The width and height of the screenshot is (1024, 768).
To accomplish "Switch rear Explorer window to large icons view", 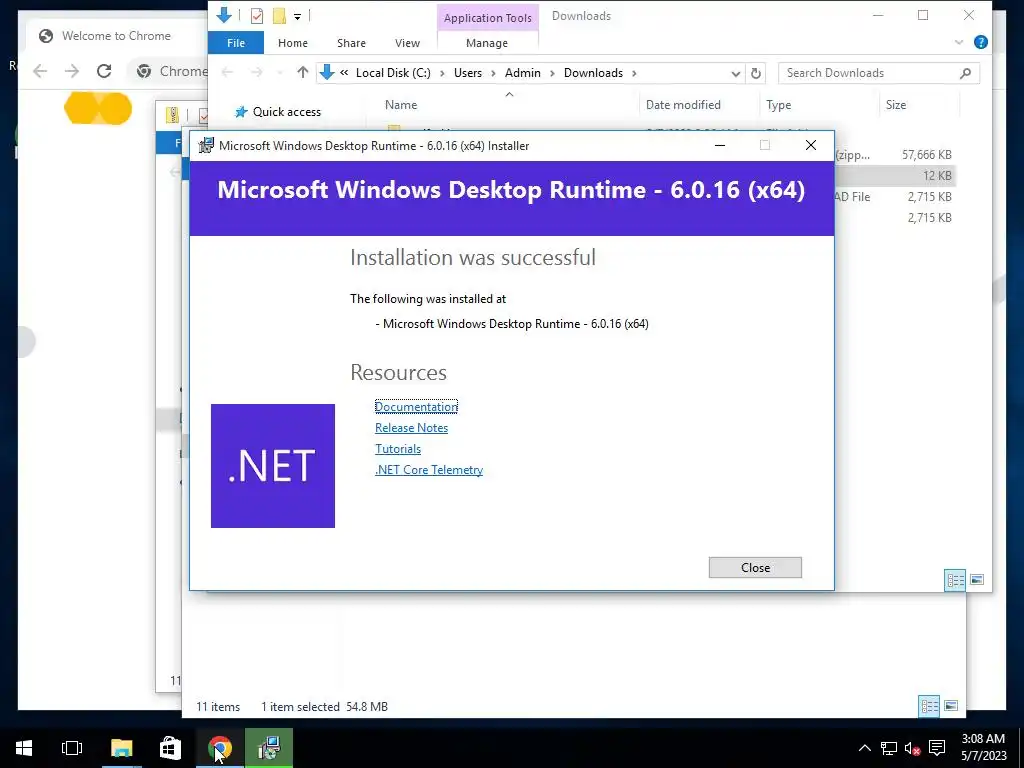I will [951, 706].
